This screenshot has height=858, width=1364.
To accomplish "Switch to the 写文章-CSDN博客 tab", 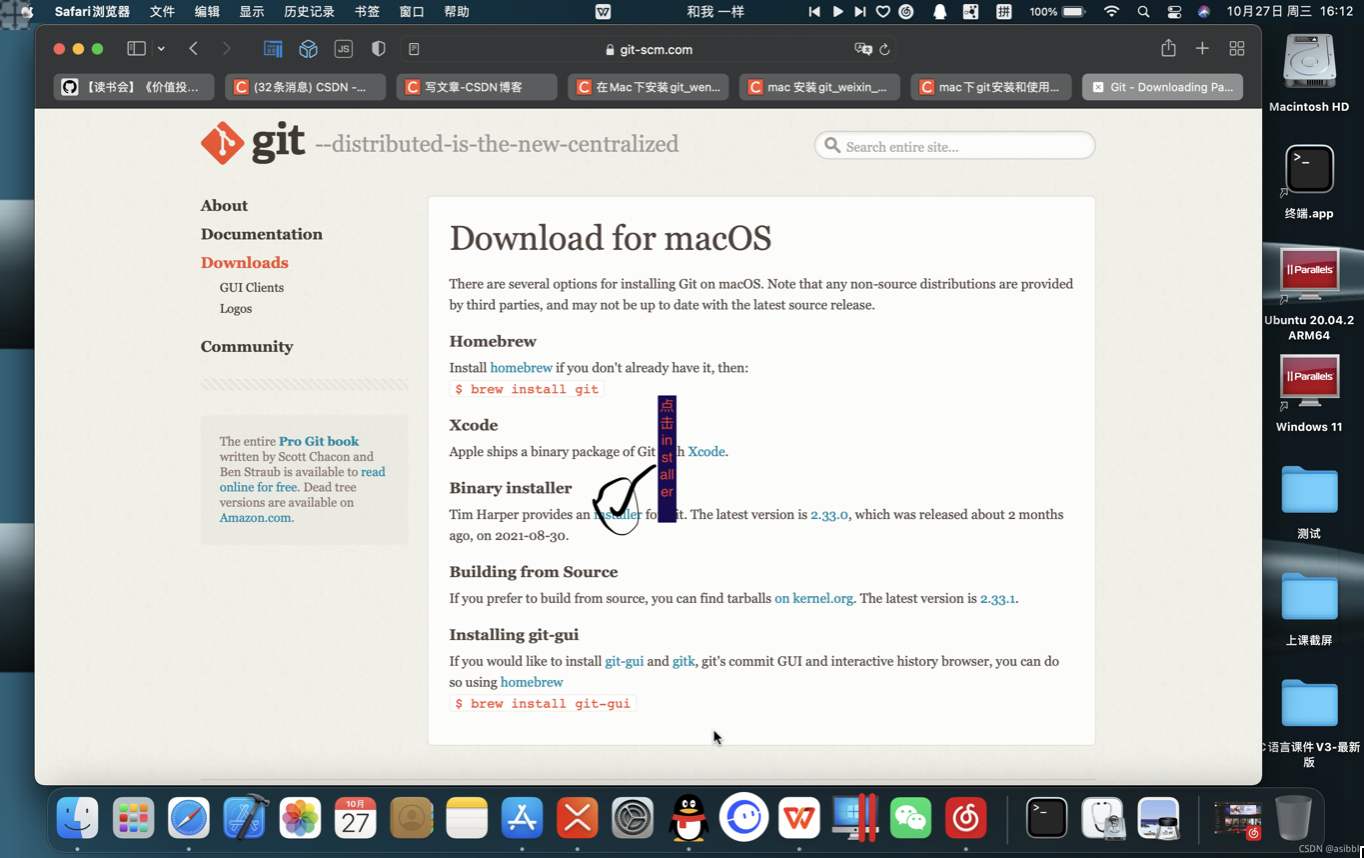I will click(x=477, y=87).
